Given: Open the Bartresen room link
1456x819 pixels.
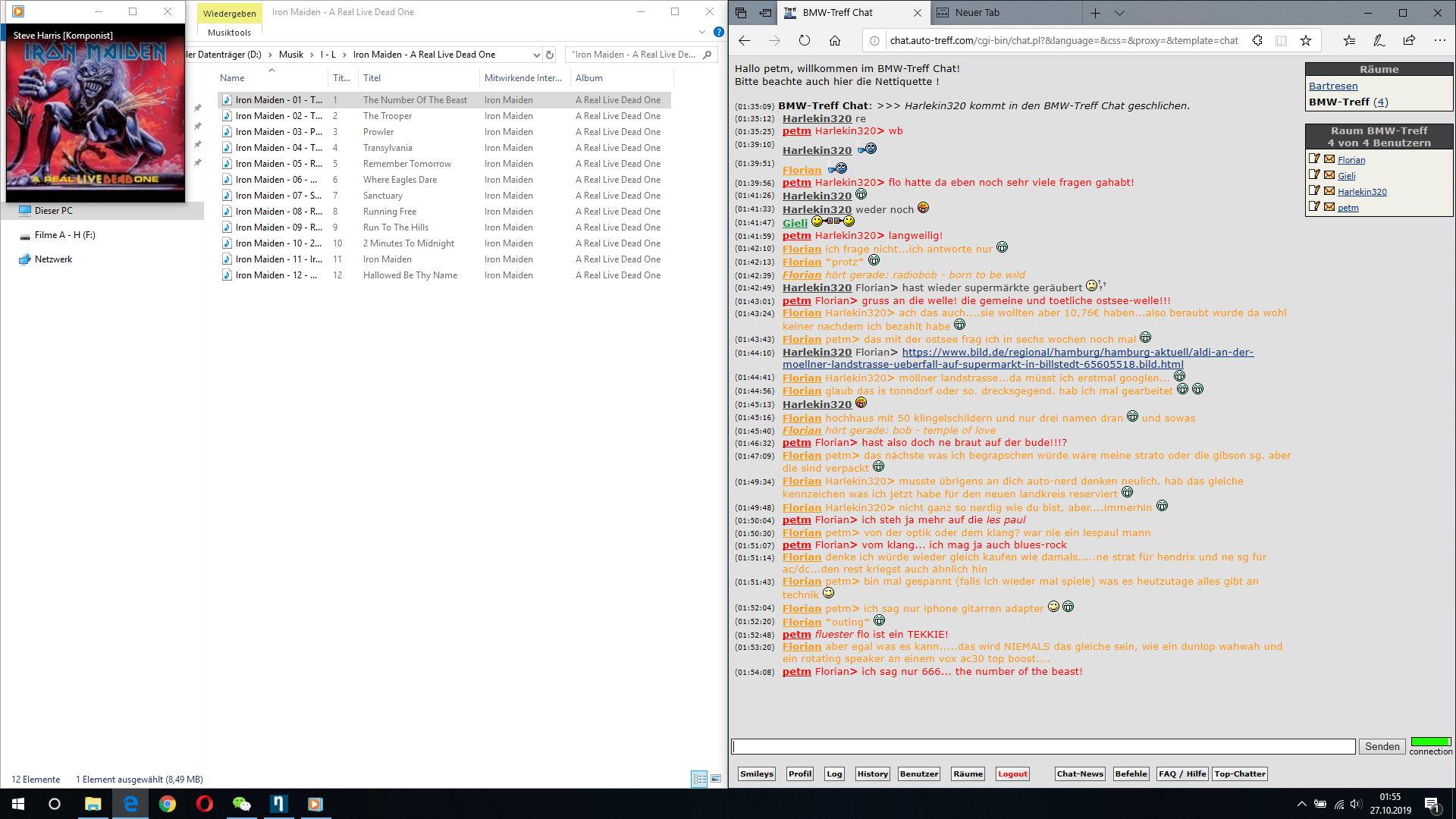Looking at the screenshot, I should click(x=1333, y=86).
